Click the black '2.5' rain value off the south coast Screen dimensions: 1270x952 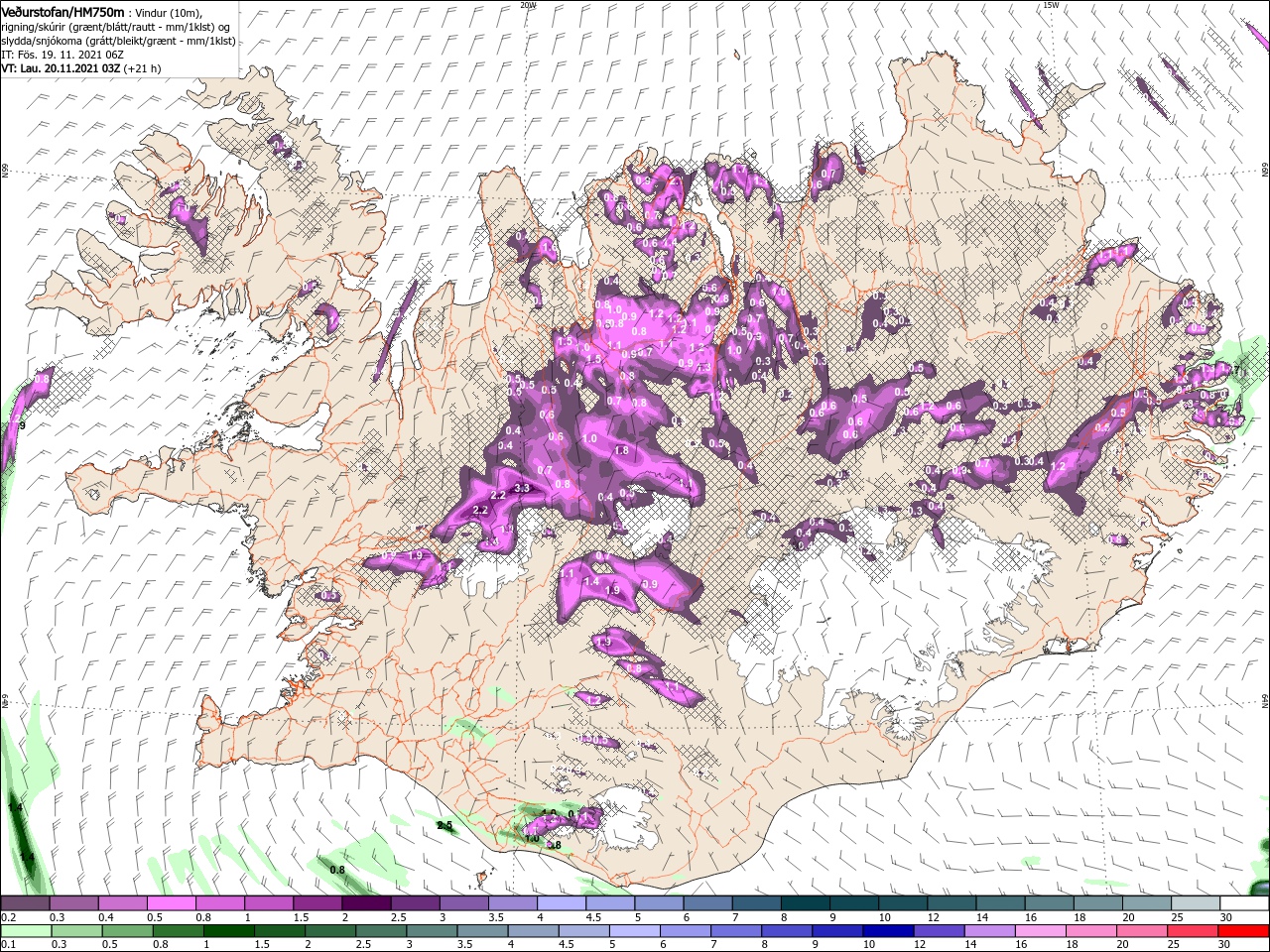pos(444,825)
